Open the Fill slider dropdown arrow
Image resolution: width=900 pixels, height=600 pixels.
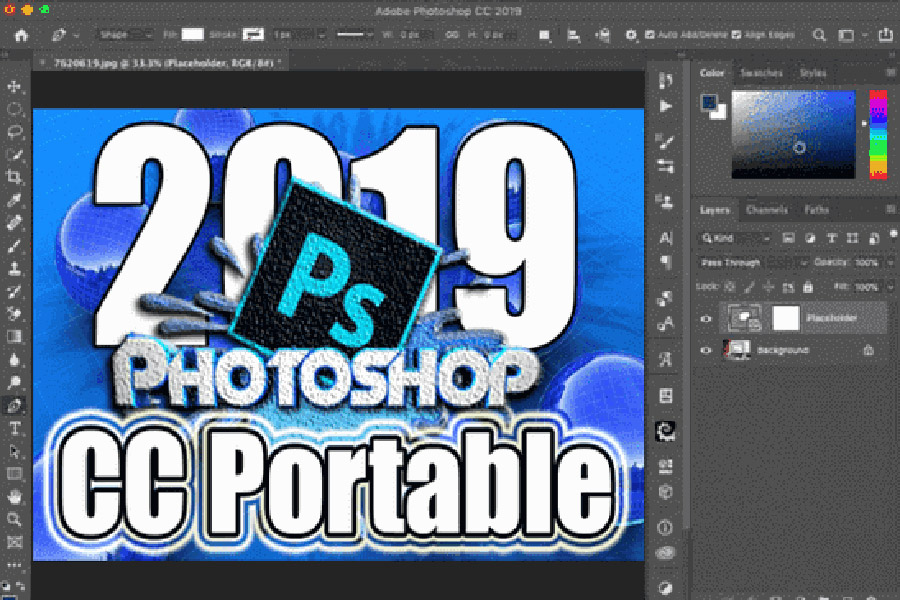(891, 287)
